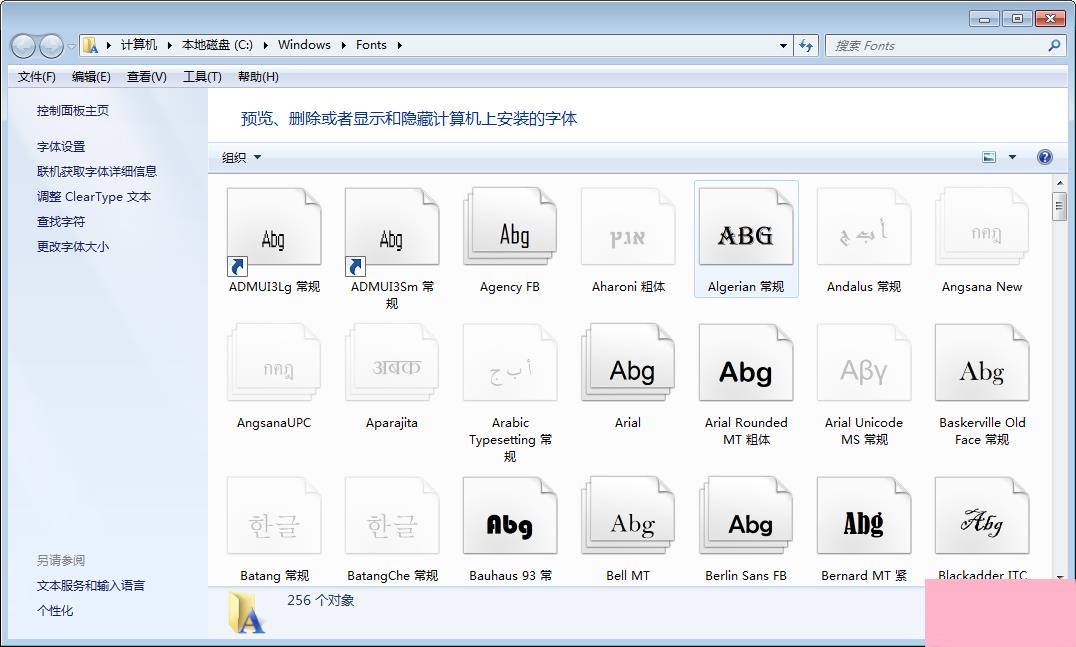Screen dimensions: 1076x647
Task: Click the scrollbar up arrow
Action: click(x=1059, y=183)
